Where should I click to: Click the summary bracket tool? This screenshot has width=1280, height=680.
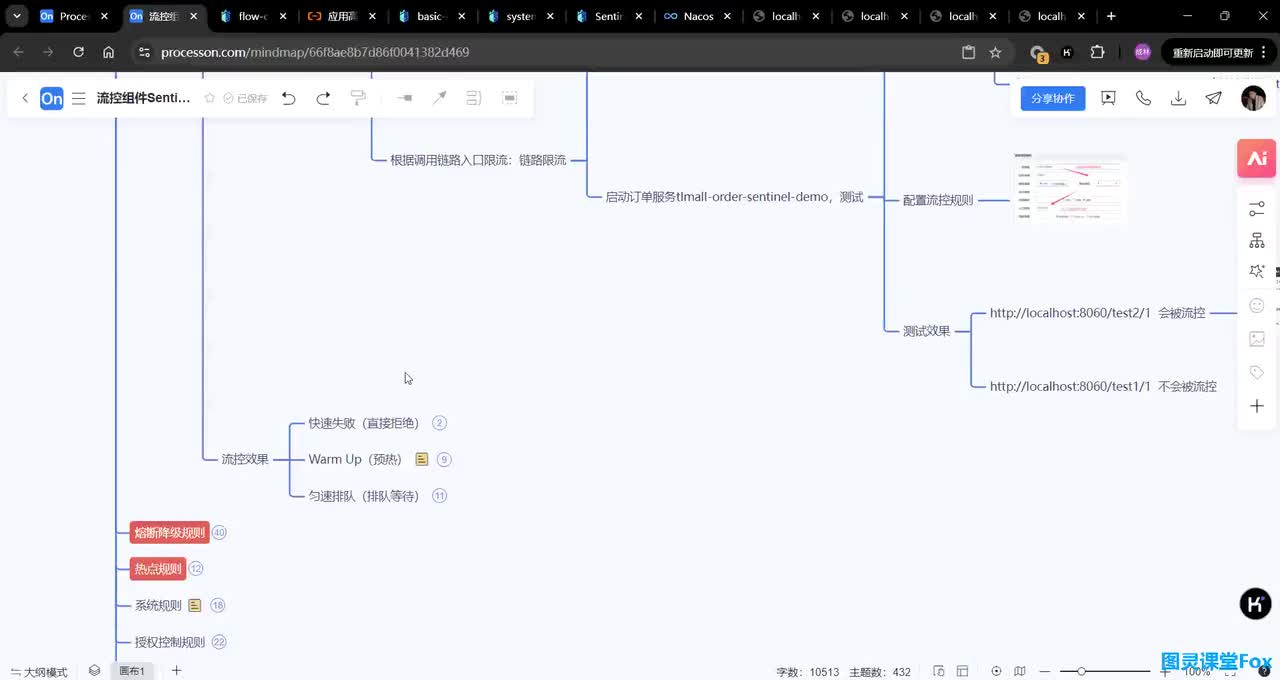tap(474, 98)
